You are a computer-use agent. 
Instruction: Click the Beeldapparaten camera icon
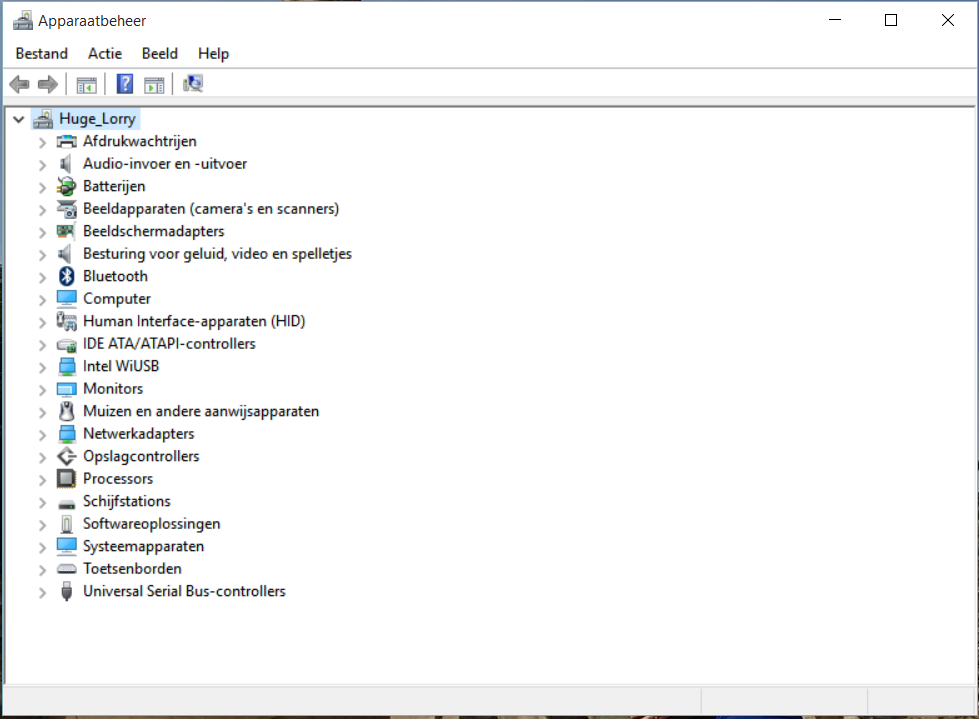click(67, 209)
